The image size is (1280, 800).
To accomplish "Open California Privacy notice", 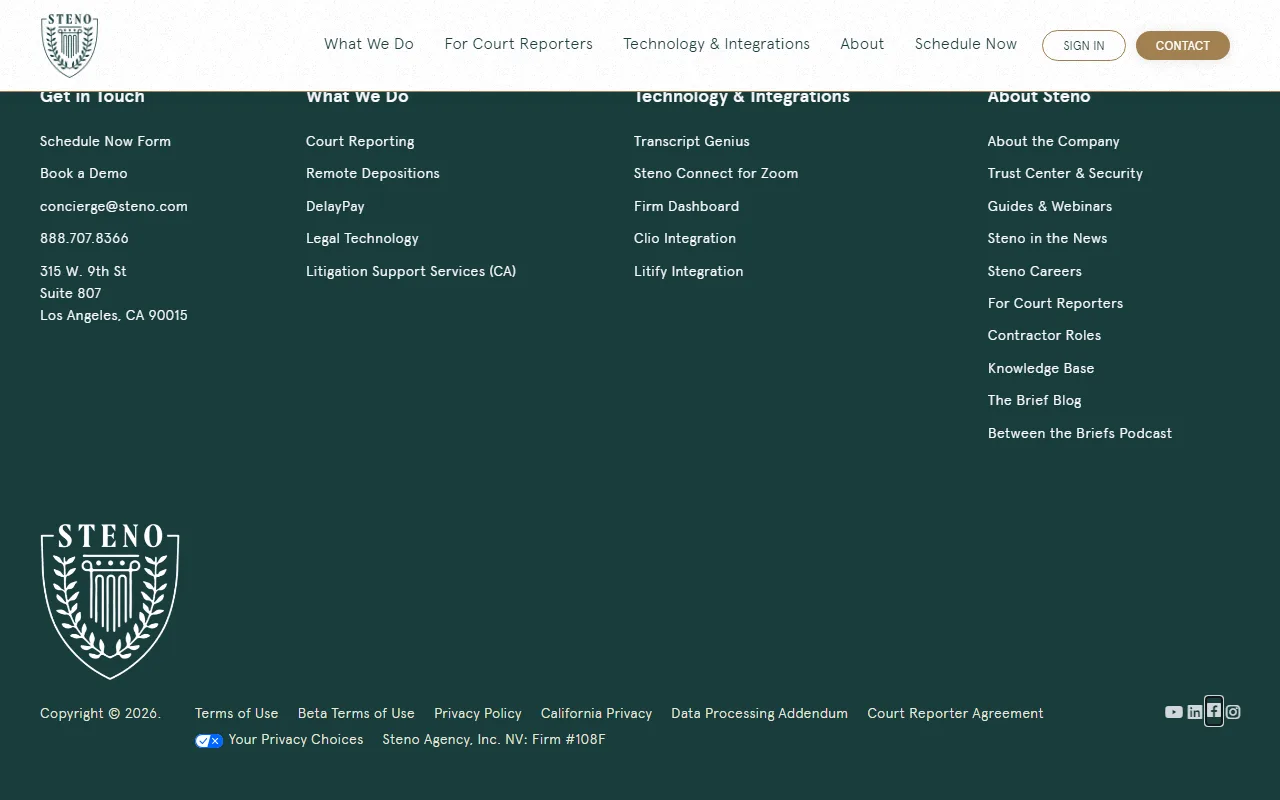I will click(596, 713).
